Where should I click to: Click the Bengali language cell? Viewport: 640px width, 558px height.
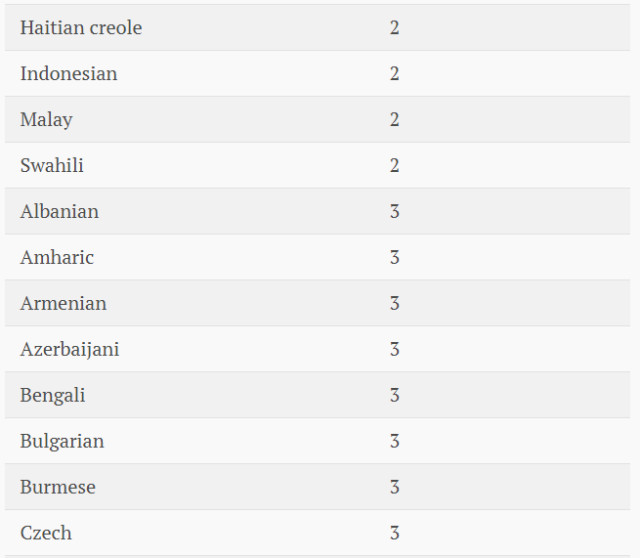[53, 396]
